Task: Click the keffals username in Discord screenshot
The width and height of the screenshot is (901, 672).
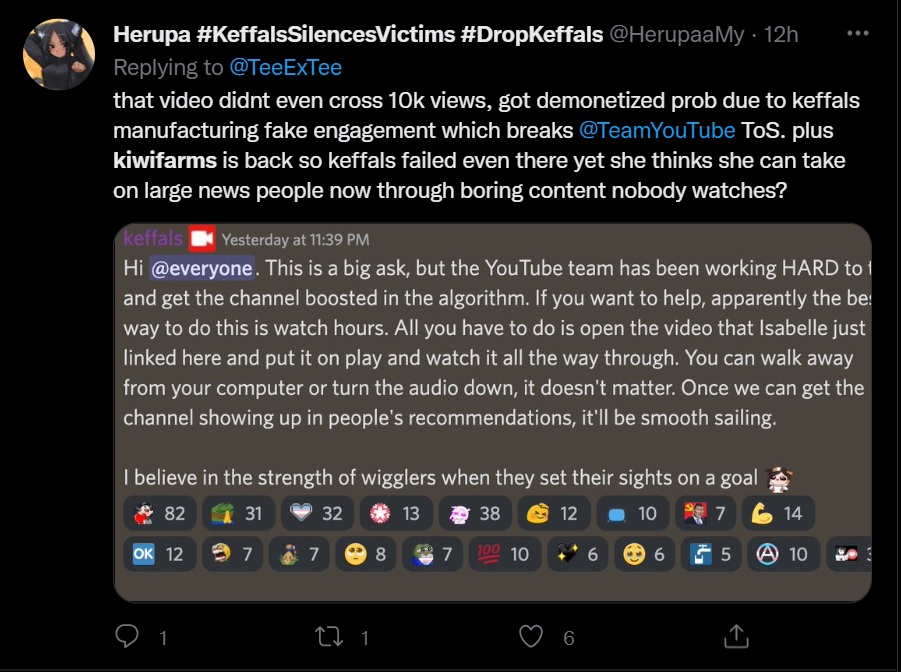Action: tap(152, 239)
